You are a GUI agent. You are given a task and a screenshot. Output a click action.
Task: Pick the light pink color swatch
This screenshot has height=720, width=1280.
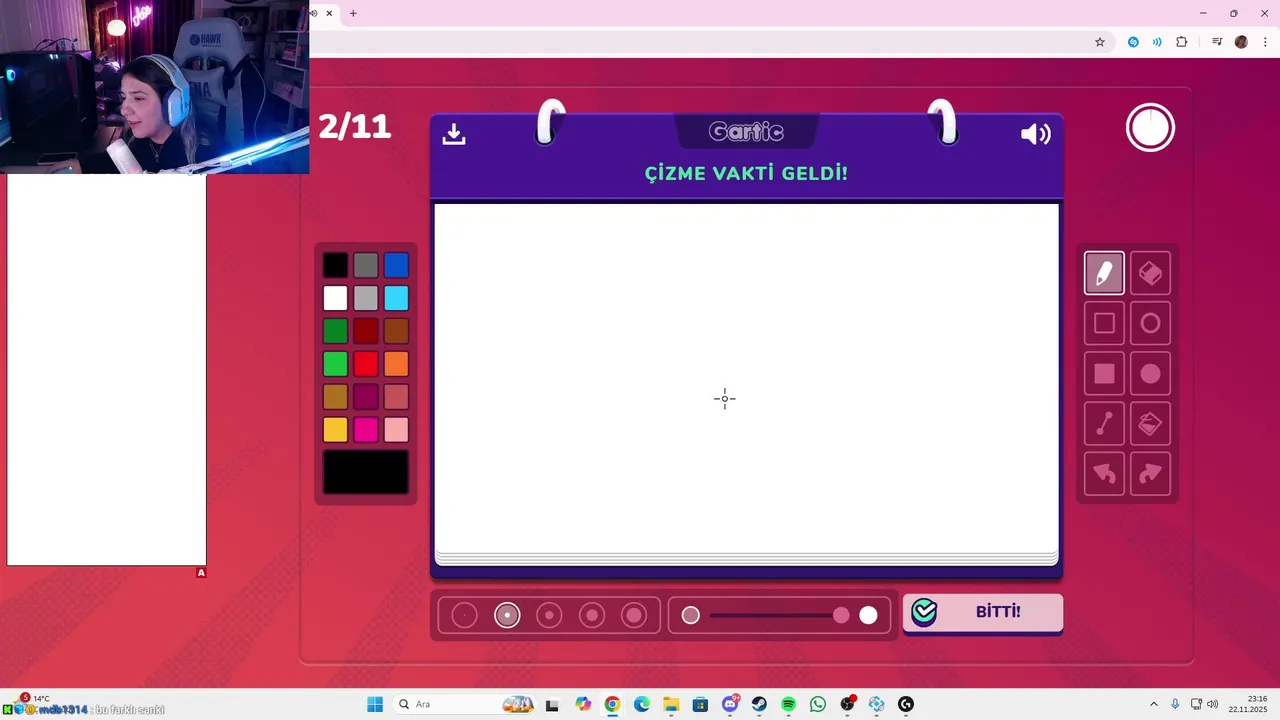tap(396, 430)
